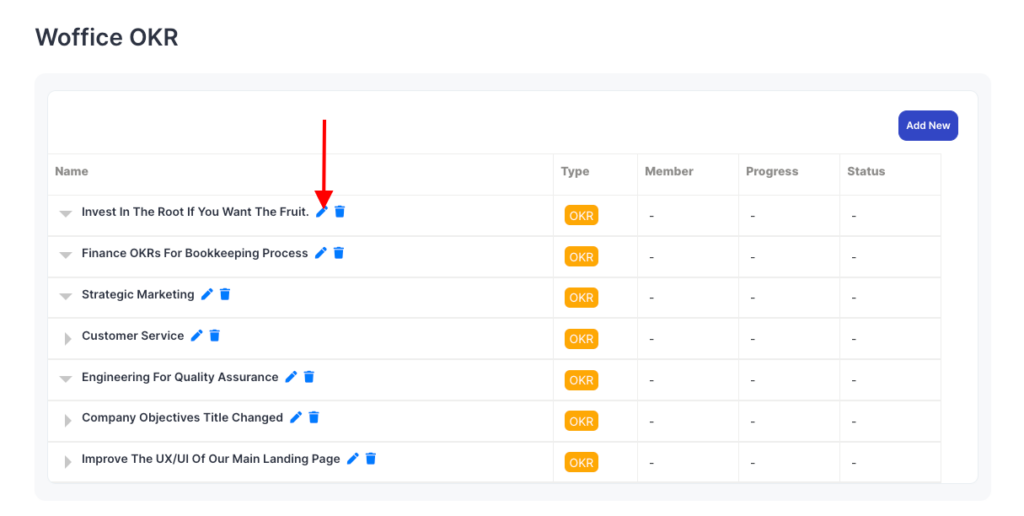Expand the Customer Service row
This screenshot has height=516, width=1024.
click(x=67, y=338)
